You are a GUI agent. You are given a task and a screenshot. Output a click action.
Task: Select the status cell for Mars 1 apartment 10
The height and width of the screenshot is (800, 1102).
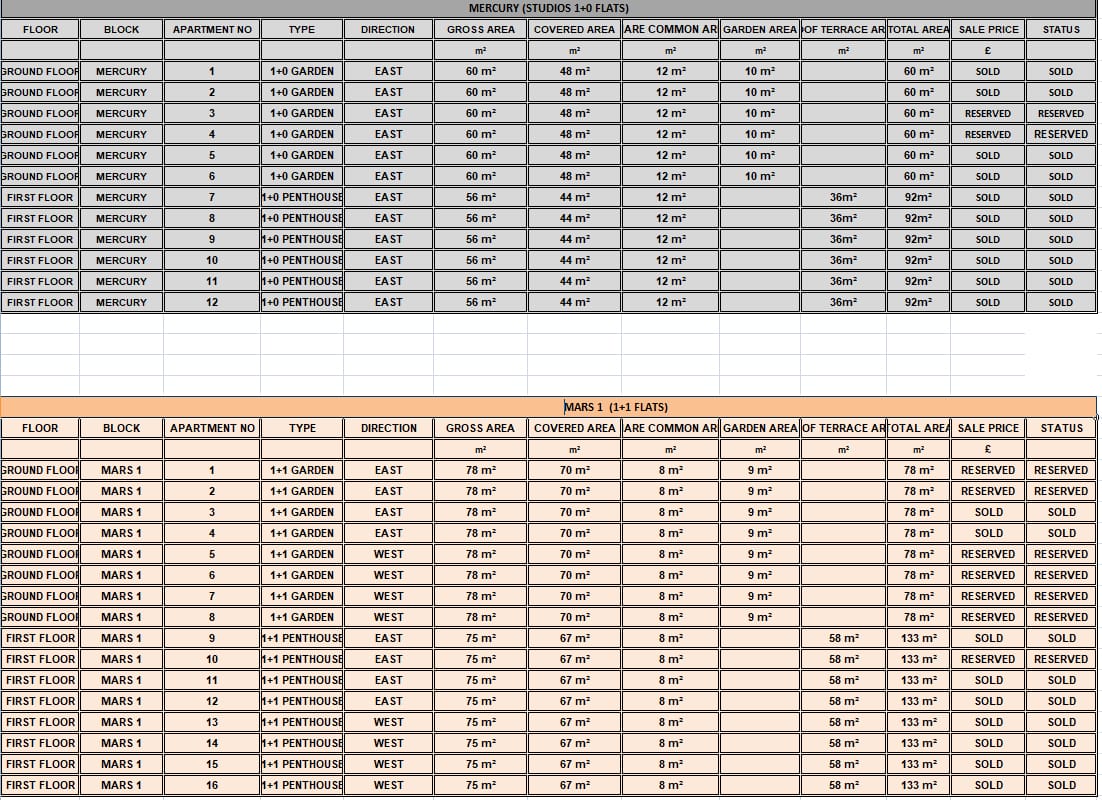pos(1061,659)
